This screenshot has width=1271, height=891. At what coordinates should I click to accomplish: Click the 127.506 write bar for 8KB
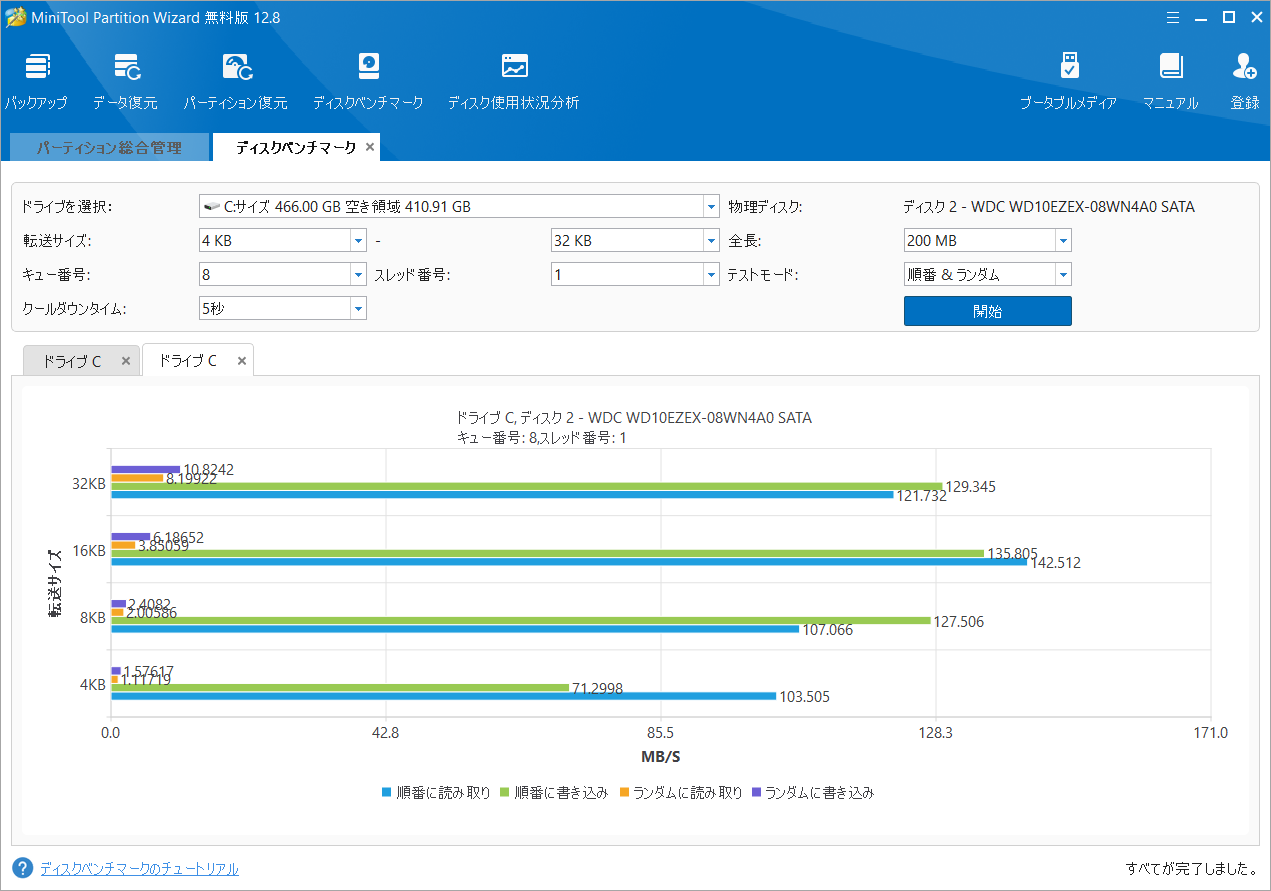pos(521,620)
